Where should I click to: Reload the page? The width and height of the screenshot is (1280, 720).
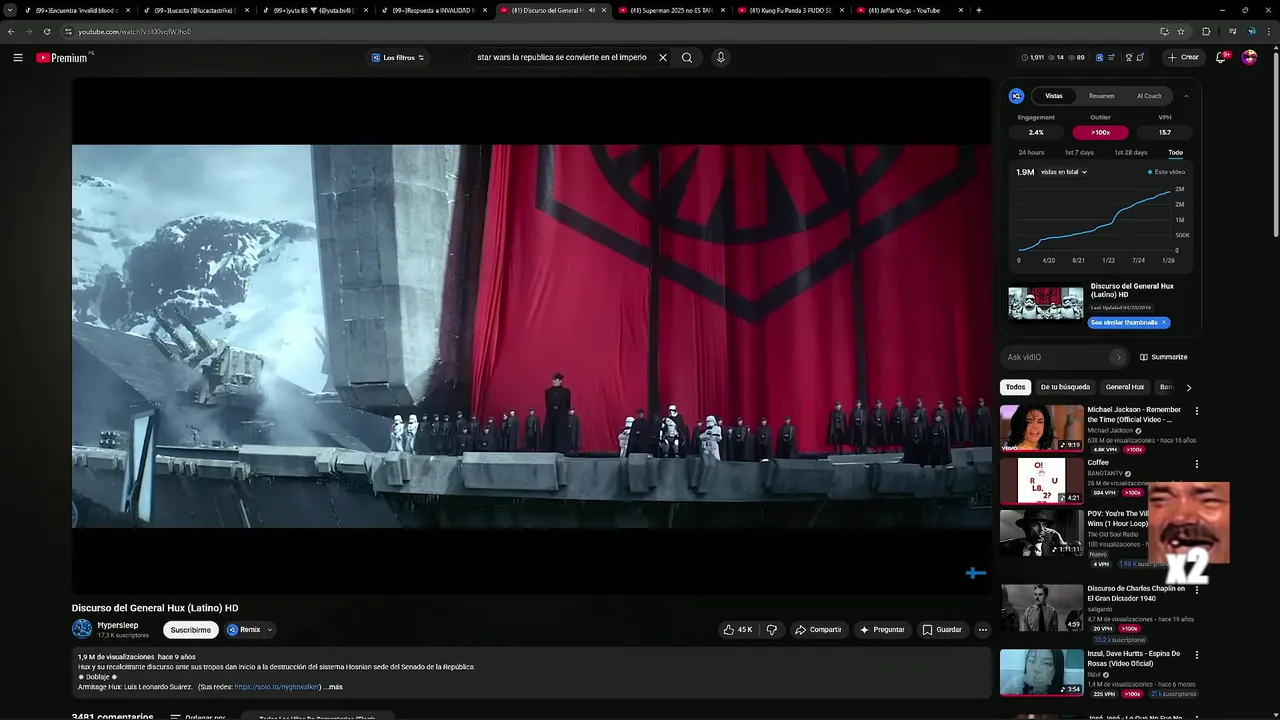tap(46, 31)
